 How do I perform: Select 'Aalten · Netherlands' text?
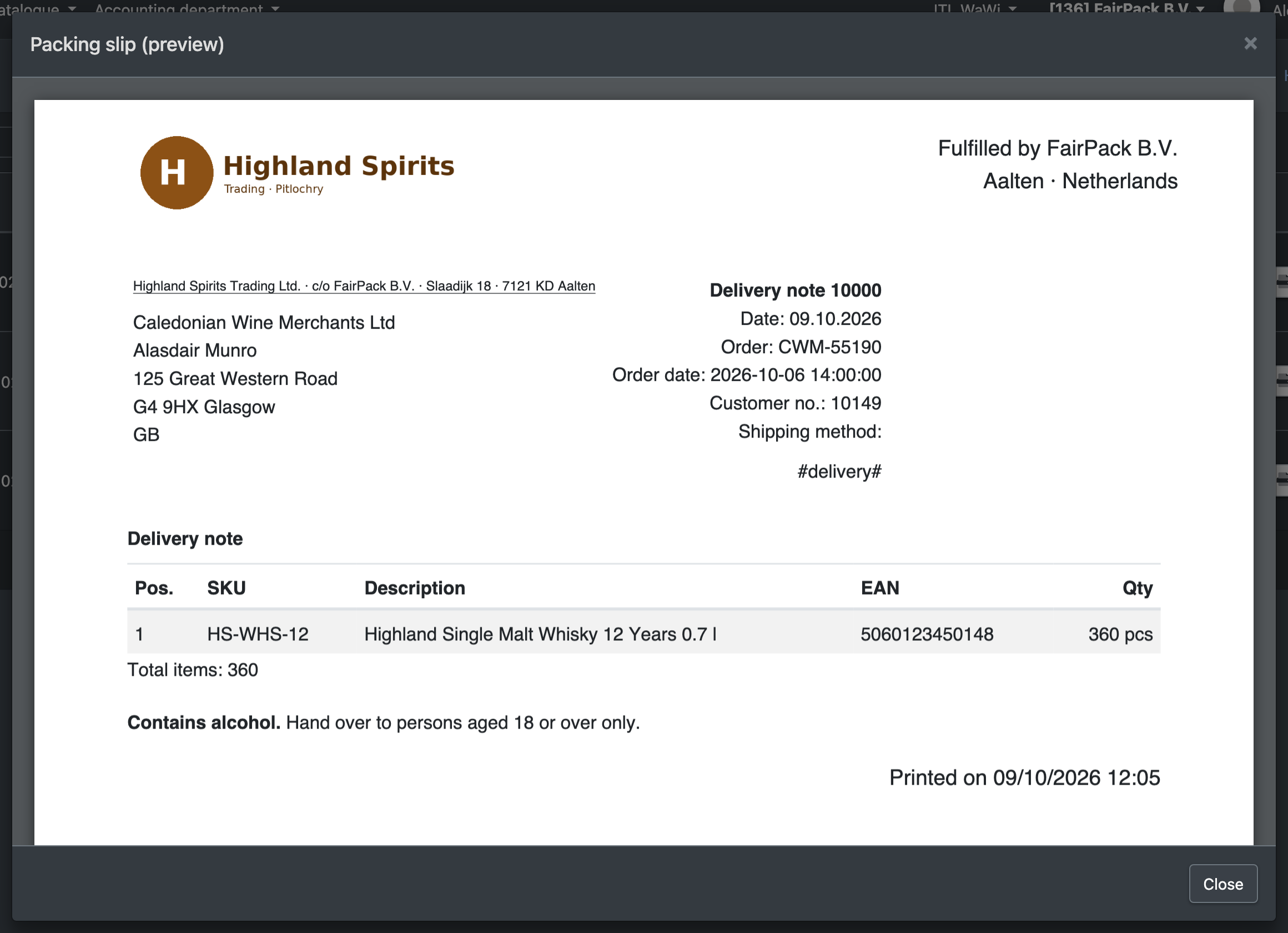pyautogui.click(x=1080, y=181)
